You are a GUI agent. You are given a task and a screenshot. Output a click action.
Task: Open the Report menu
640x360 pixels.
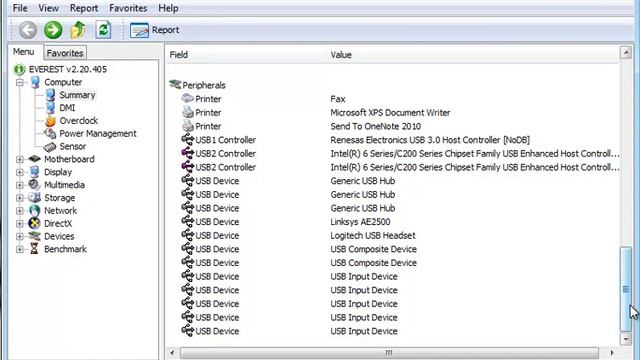(84, 8)
